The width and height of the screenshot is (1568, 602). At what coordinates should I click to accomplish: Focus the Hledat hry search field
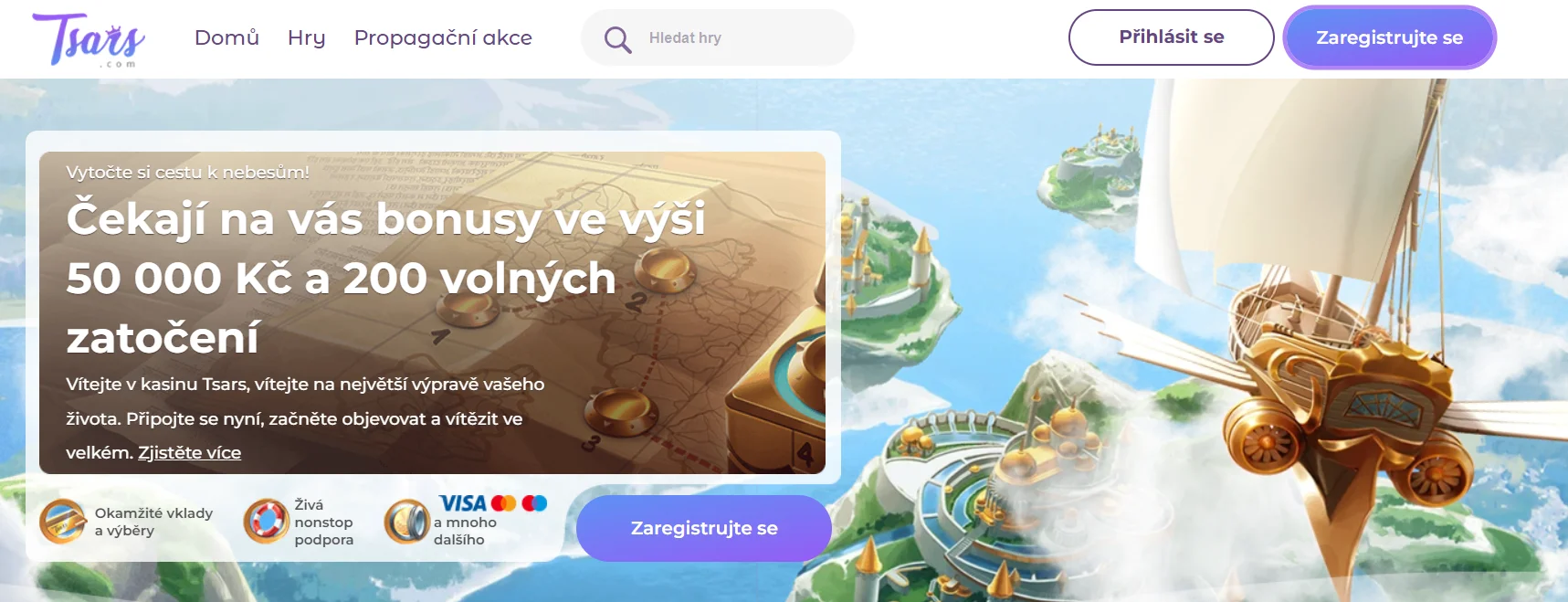tap(718, 37)
